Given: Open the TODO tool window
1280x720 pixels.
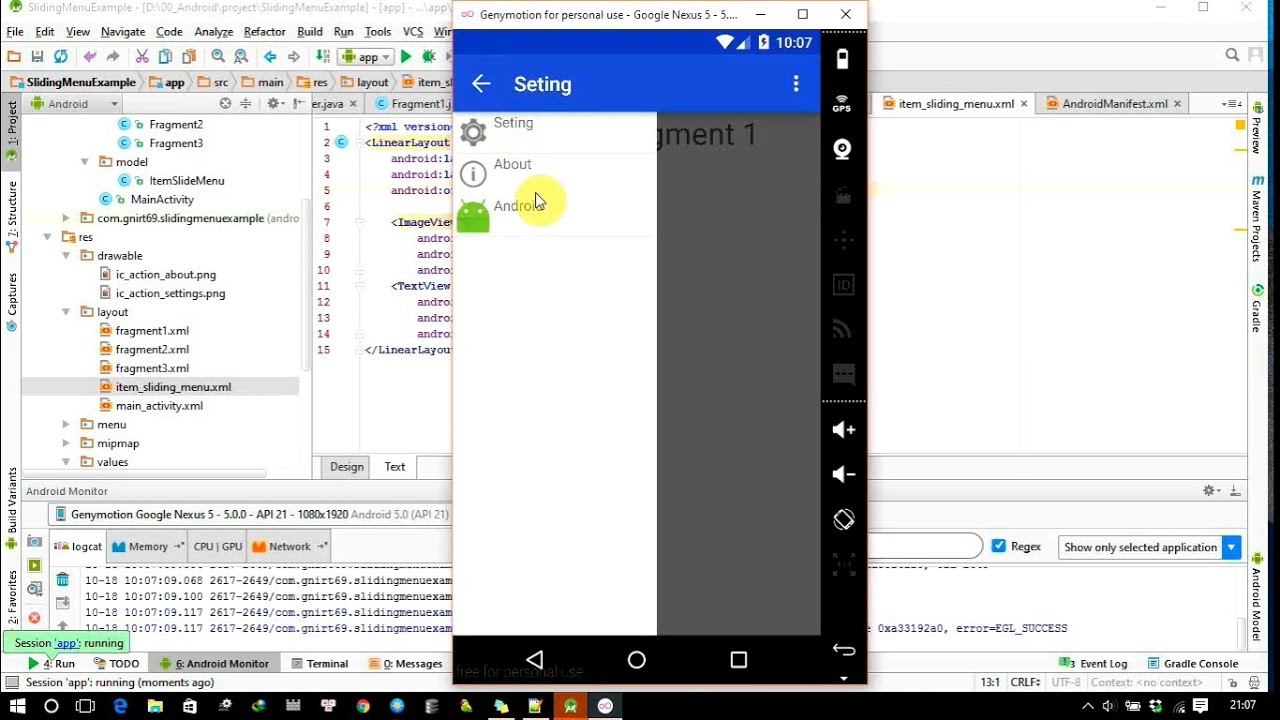Looking at the screenshot, I should tap(117, 663).
